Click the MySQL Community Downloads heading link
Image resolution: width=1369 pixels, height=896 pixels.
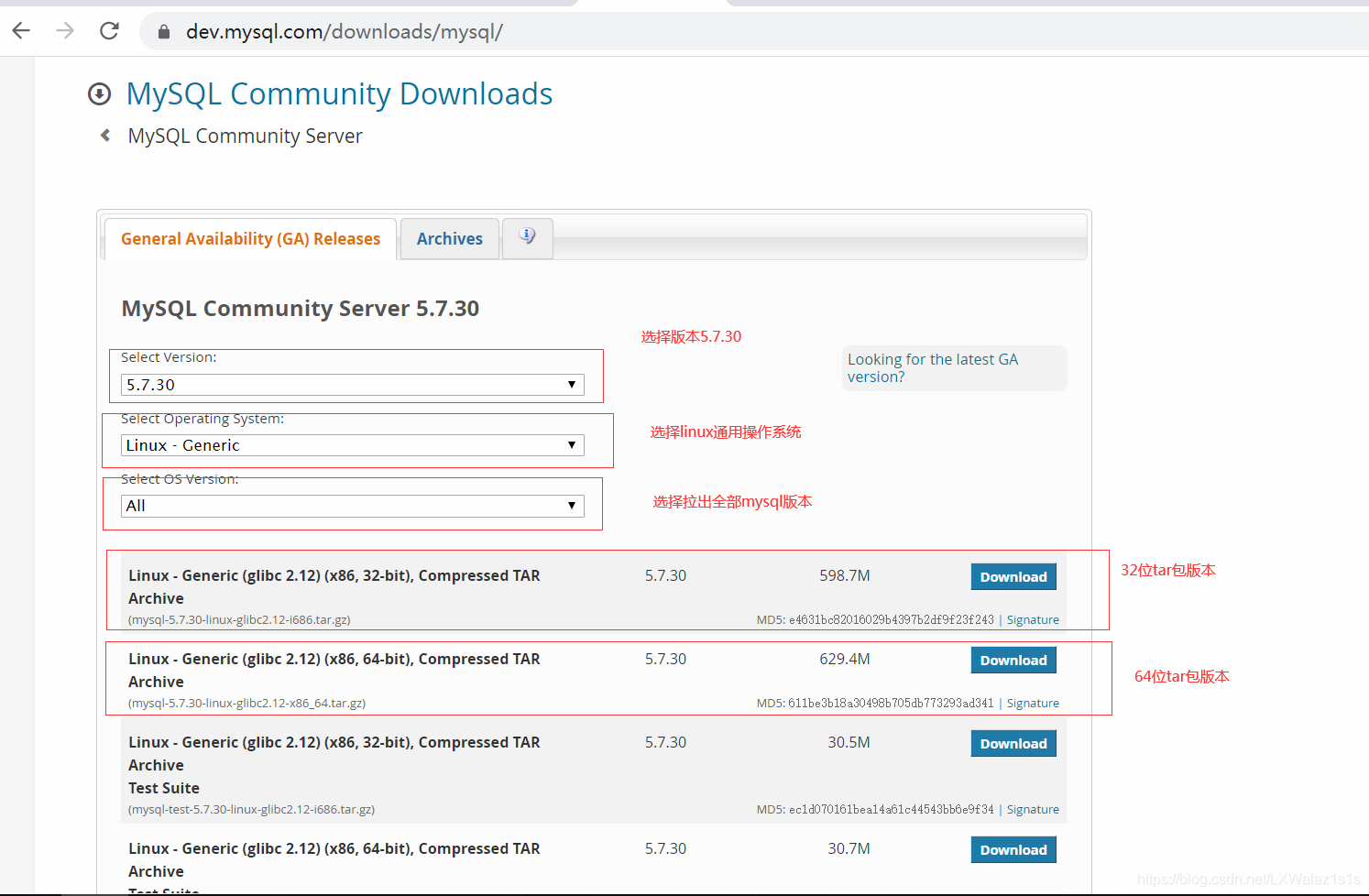339,94
